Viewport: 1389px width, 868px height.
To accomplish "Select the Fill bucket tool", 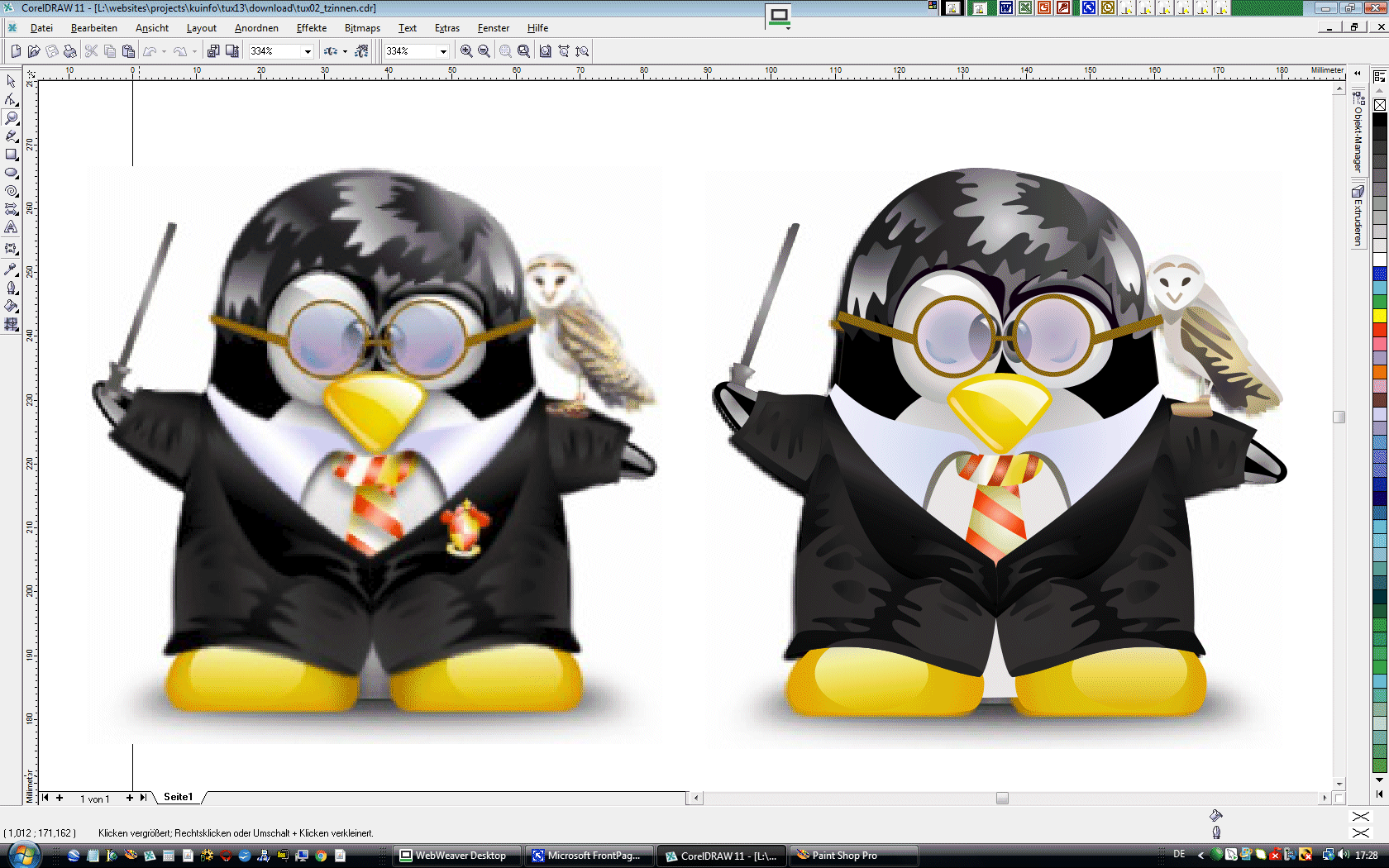I will click(11, 306).
